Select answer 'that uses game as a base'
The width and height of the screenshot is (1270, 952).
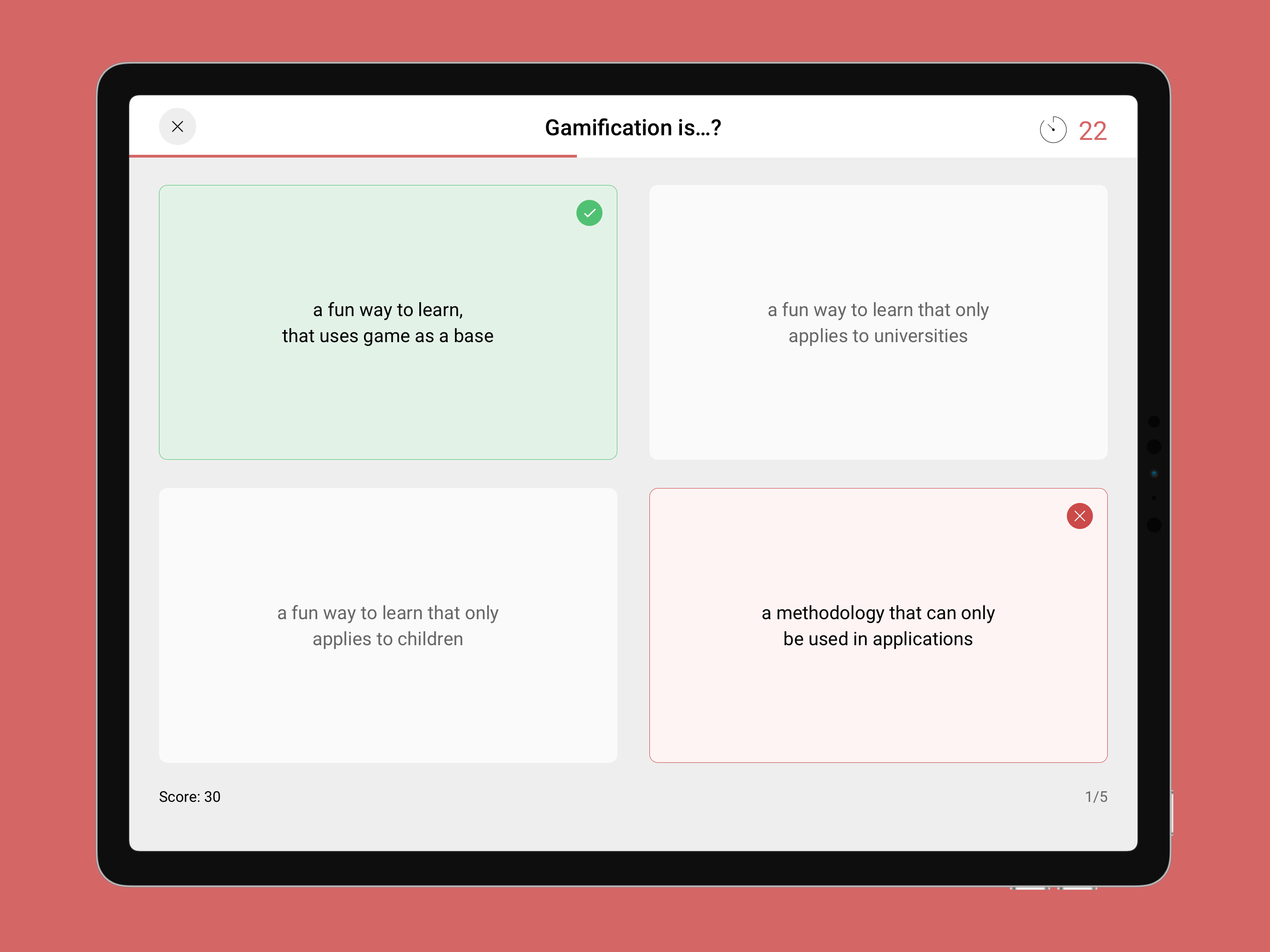pos(388,322)
